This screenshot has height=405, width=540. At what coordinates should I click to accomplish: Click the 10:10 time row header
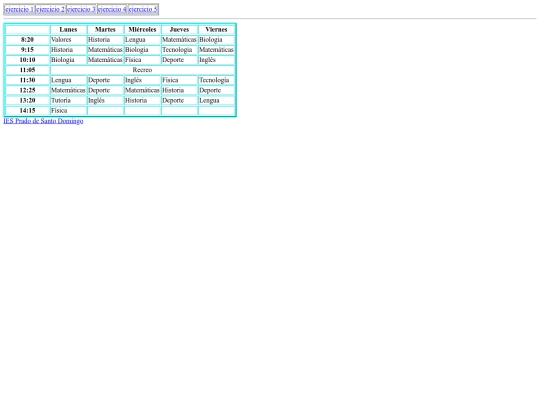click(x=27, y=60)
